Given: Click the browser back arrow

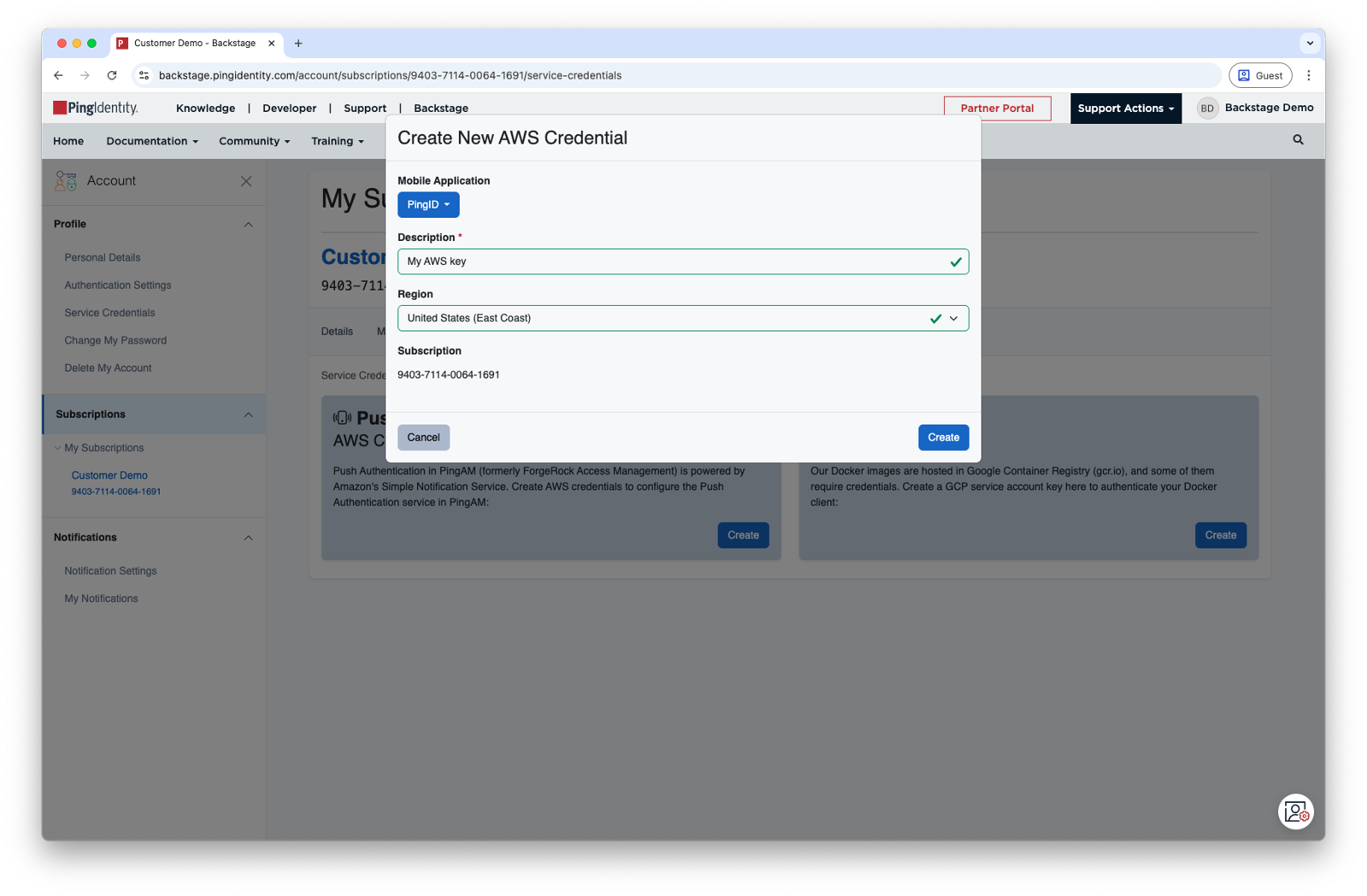Looking at the screenshot, I should point(58,75).
